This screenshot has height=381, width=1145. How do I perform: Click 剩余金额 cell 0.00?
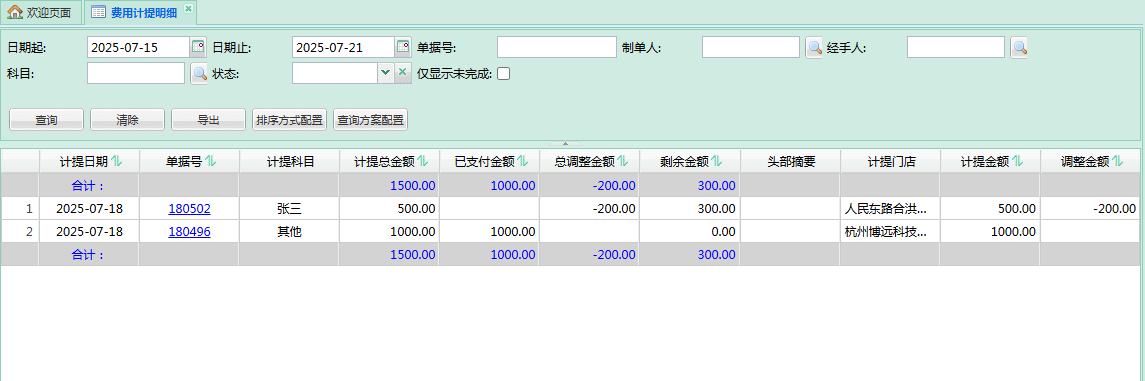(690, 232)
